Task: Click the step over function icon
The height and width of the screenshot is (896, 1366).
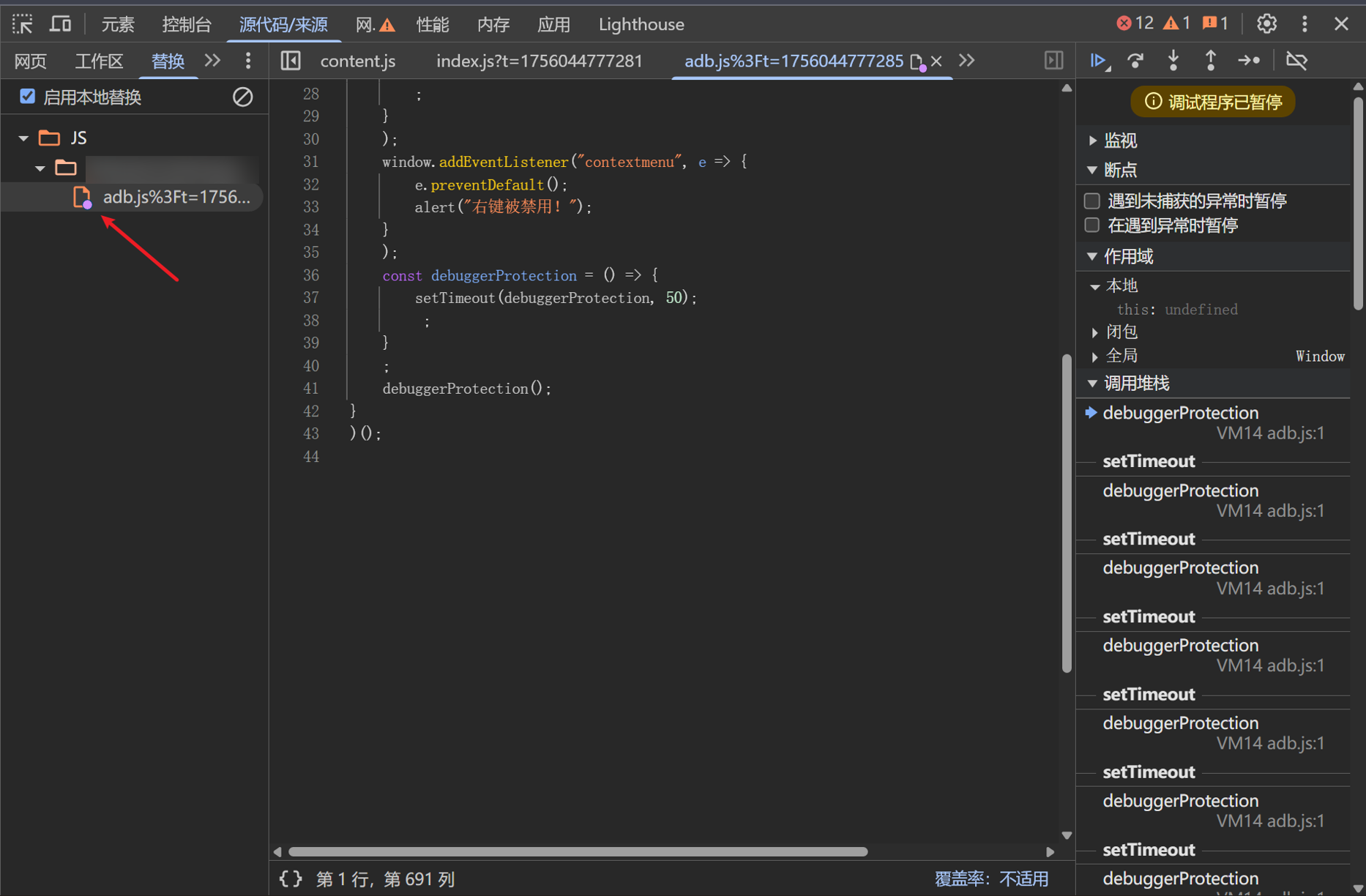Action: pos(1135,61)
